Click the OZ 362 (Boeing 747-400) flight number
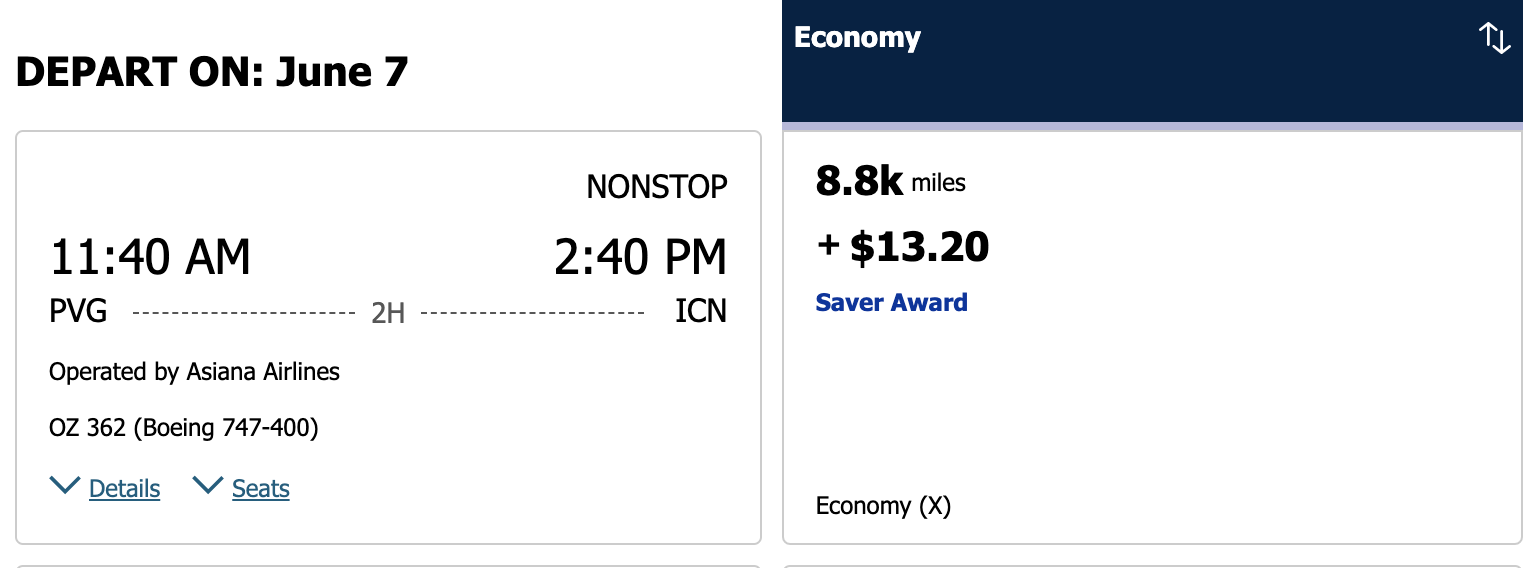The width and height of the screenshot is (1528, 568). tap(183, 428)
